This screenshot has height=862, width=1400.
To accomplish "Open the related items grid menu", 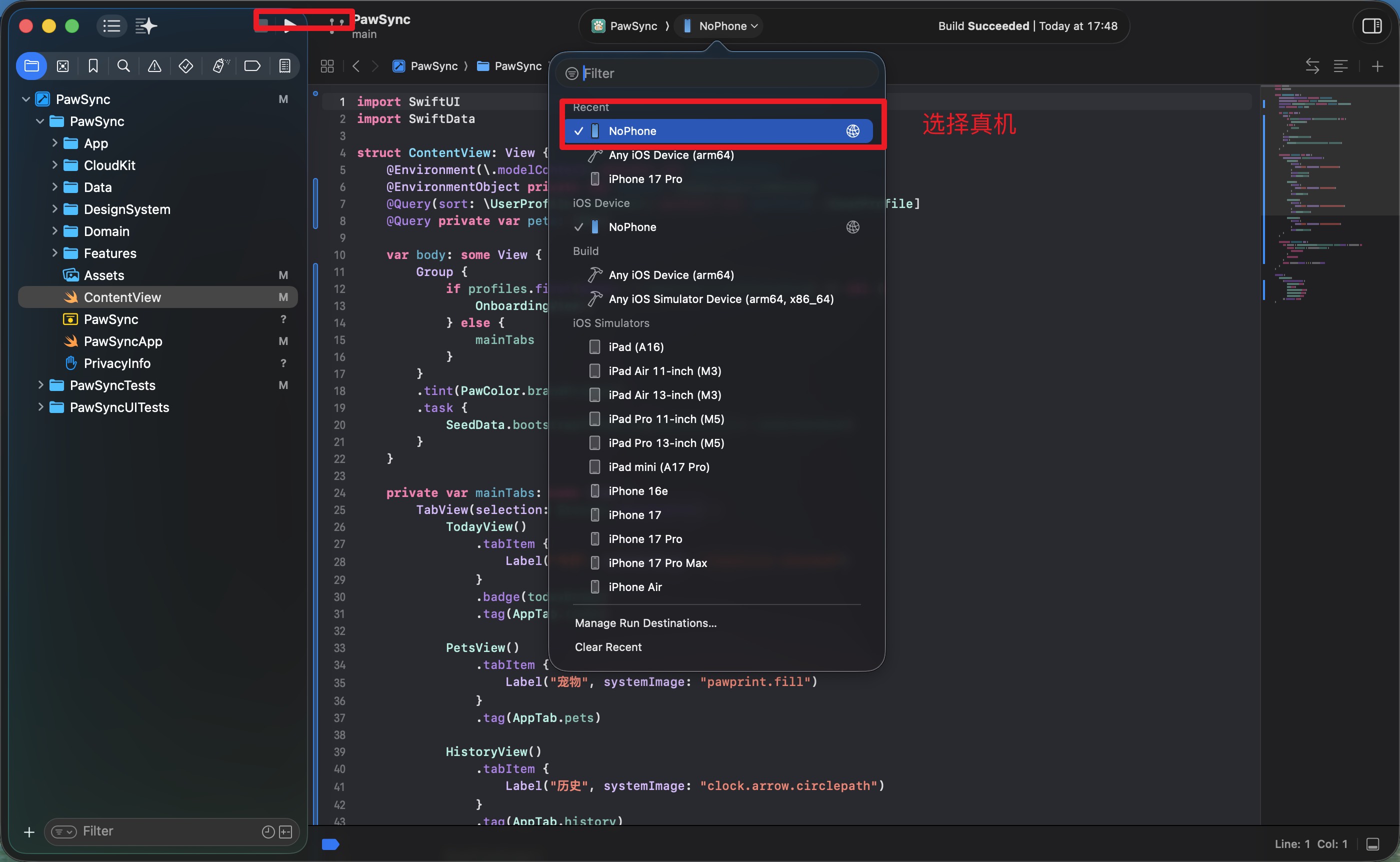I will coord(327,66).
